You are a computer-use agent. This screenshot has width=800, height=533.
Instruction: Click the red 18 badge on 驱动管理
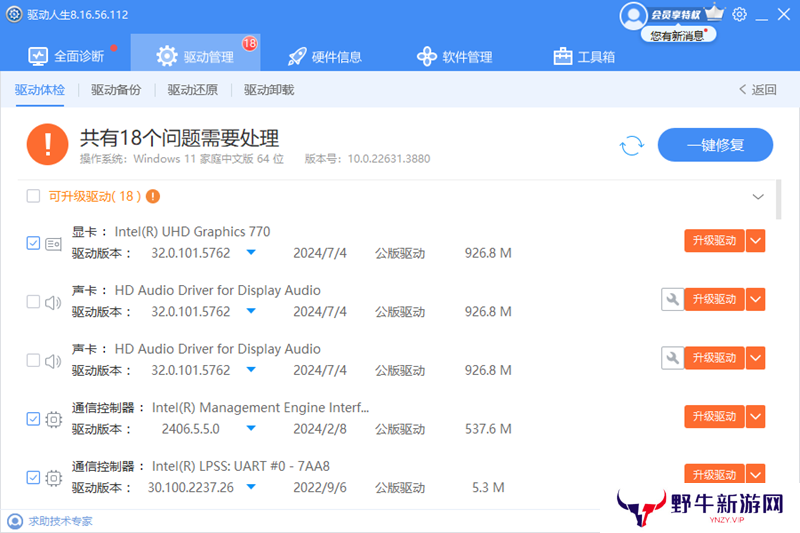pos(249,44)
